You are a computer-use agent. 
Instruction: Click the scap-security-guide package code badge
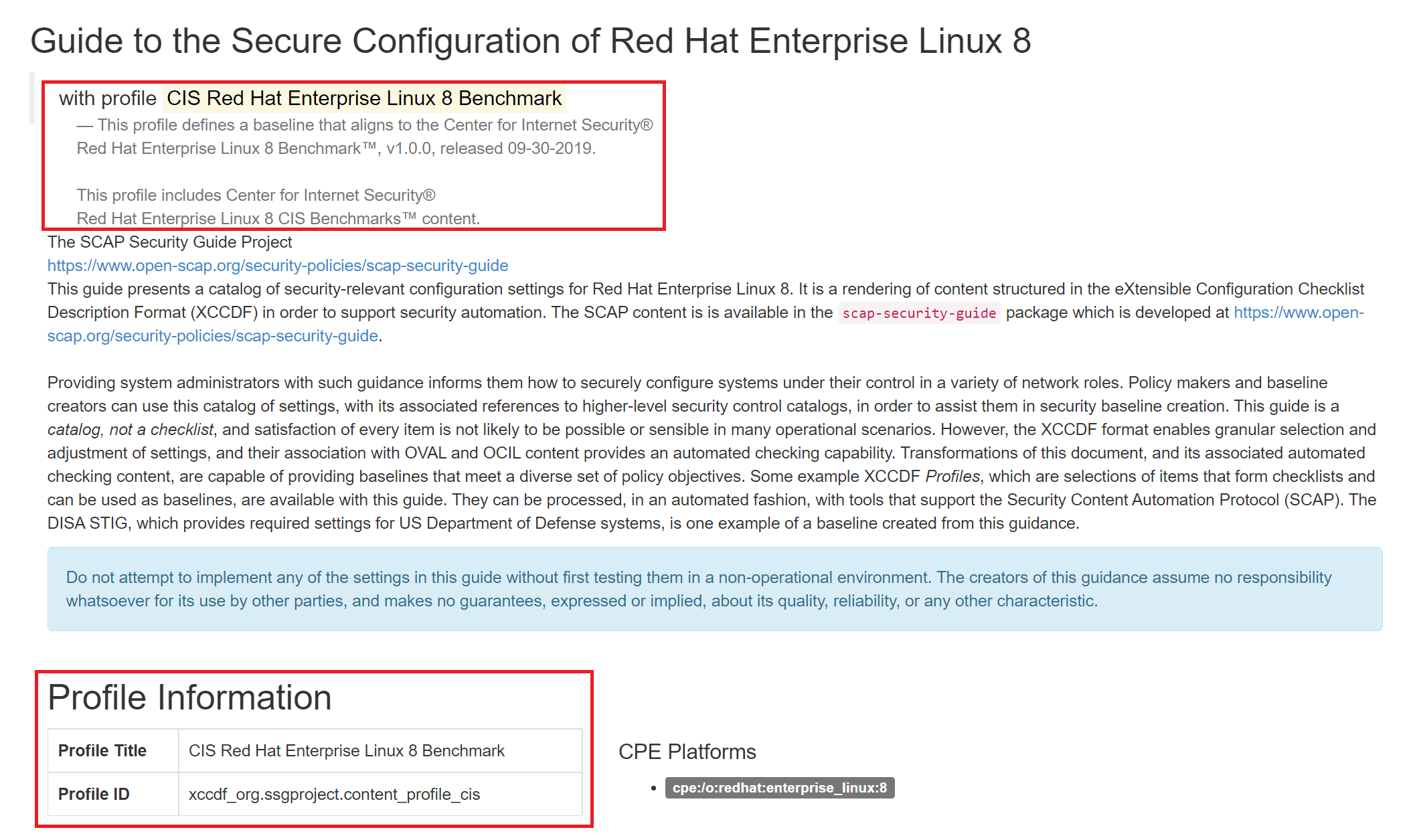[918, 313]
